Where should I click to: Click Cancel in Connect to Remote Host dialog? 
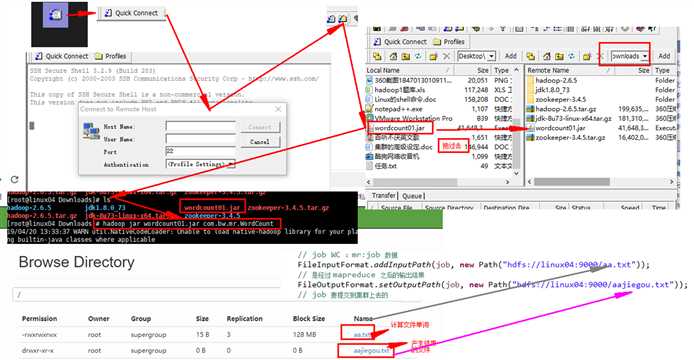click(260, 142)
